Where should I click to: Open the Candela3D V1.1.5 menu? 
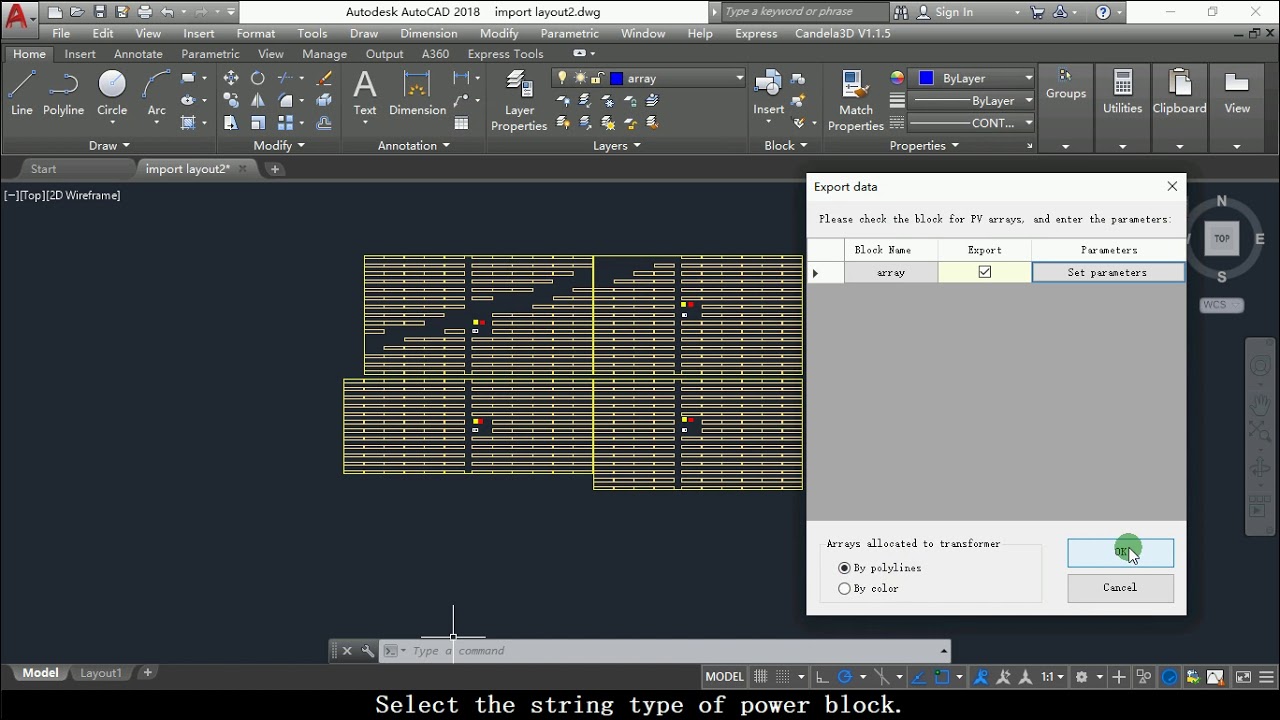point(842,33)
